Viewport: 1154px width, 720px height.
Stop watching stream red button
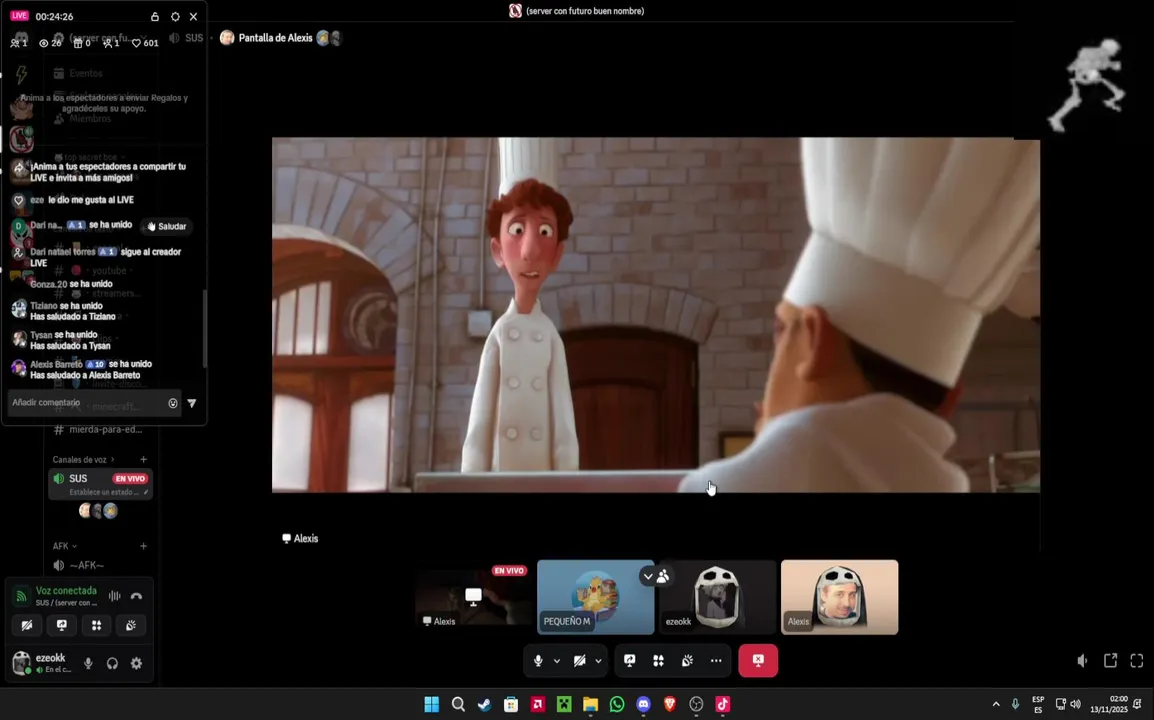point(758,660)
